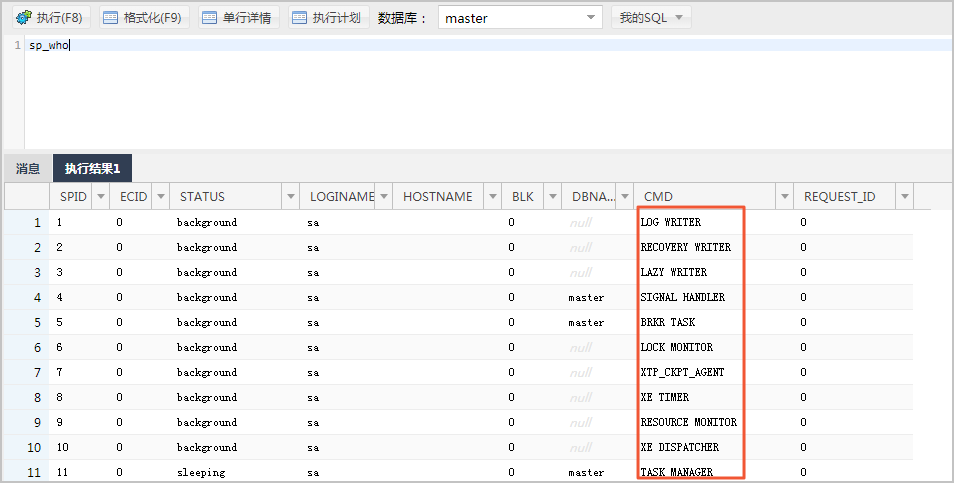Format SQL with 格式化(F9) button
Image resolution: width=954 pixels, height=483 pixels.
(x=144, y=18)
